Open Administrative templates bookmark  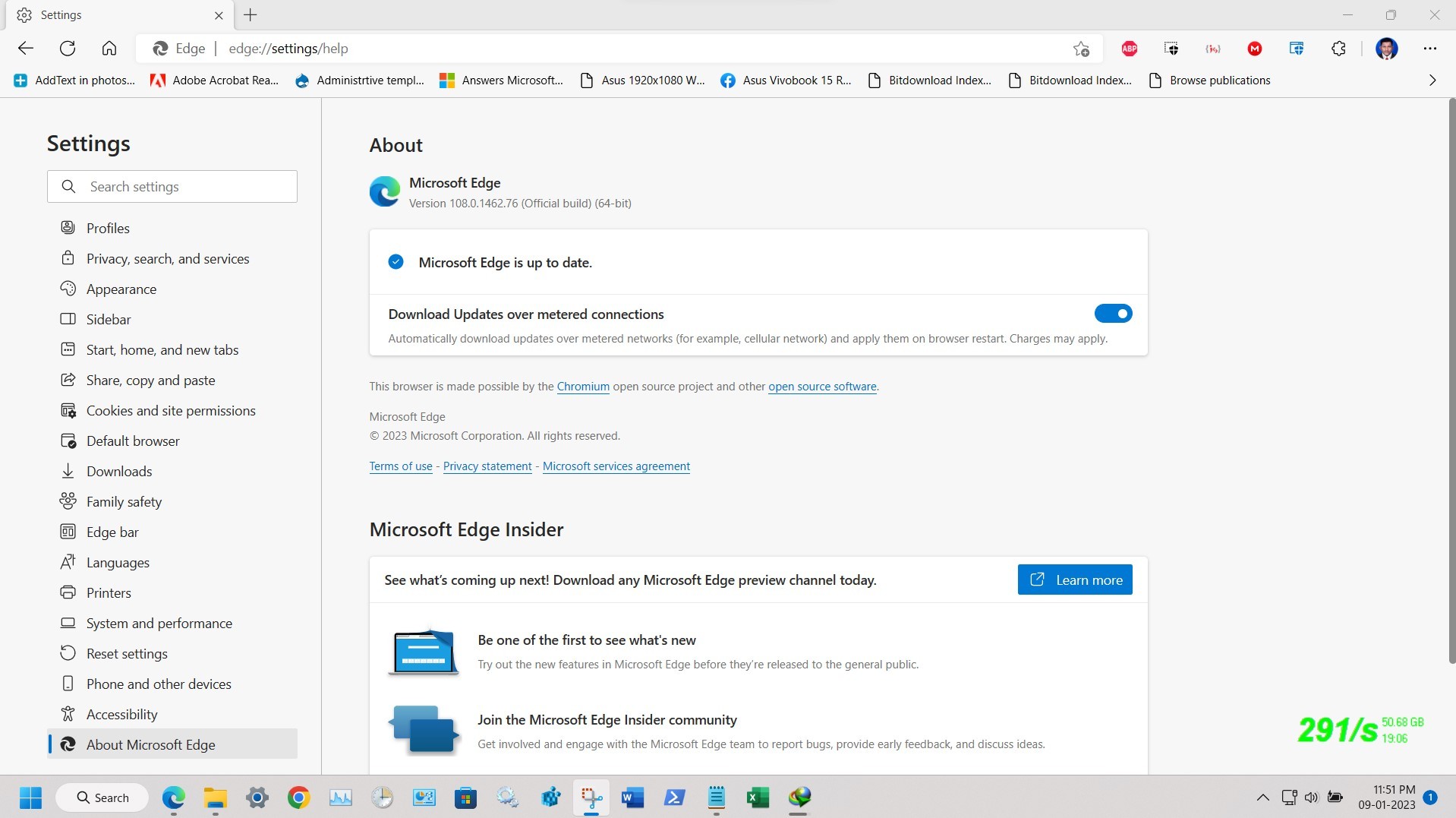point(359,81)
